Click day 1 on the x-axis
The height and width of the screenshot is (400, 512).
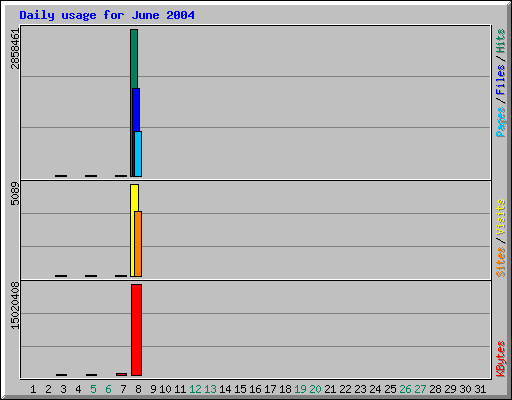(x=33, y=389)
